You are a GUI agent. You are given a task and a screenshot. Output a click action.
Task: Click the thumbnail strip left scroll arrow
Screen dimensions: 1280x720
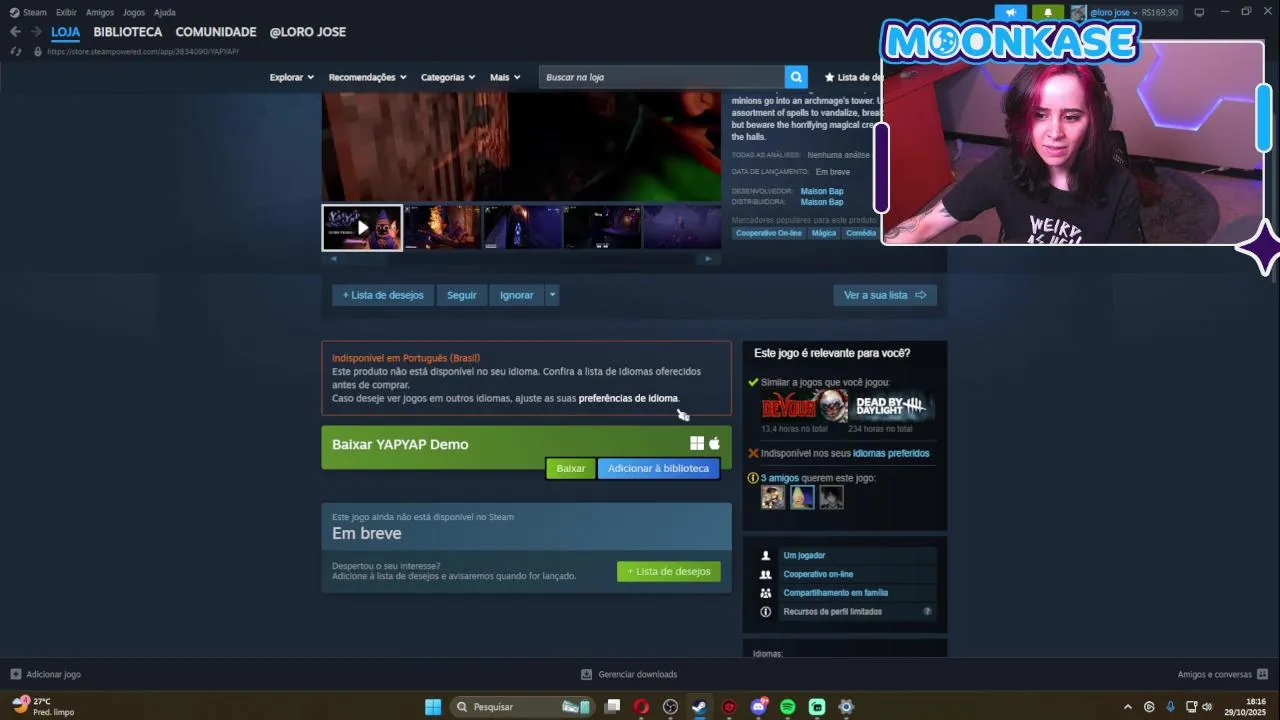point(334,258)
